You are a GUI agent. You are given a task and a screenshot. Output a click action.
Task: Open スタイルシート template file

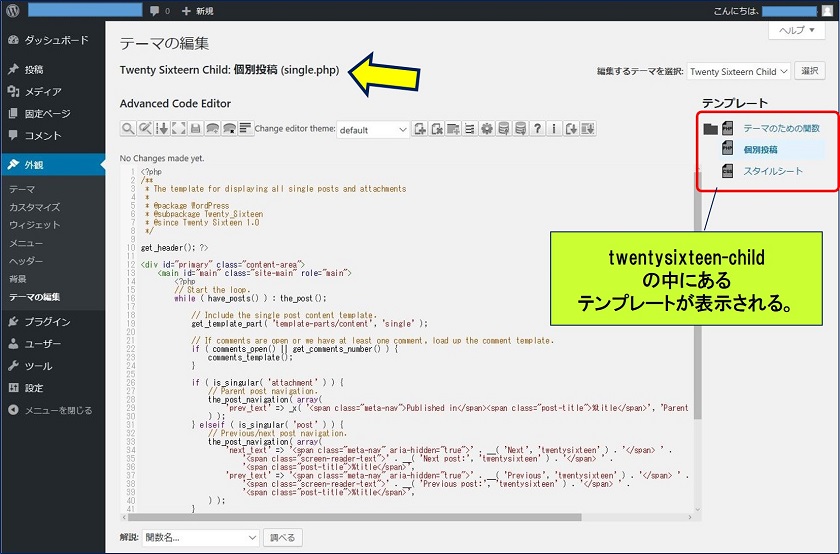tap(772, 171)
